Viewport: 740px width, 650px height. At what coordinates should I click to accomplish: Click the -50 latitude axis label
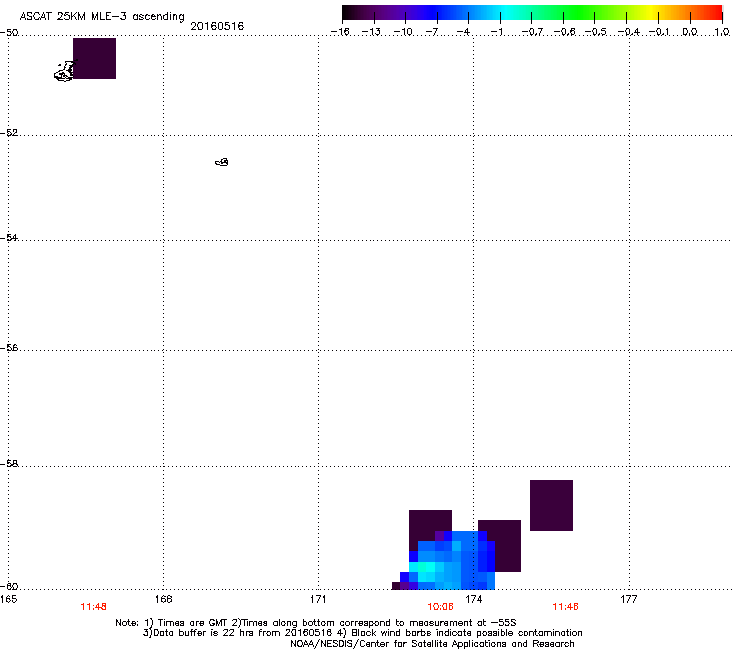[9, 33]
